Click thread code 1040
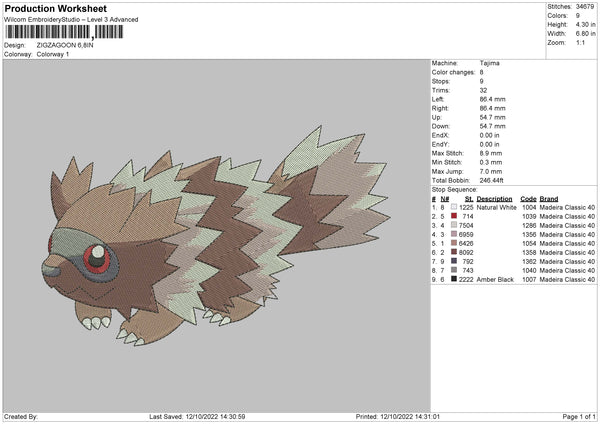The image size is (600, 424). pyautogui.click(x=529, y=270)
